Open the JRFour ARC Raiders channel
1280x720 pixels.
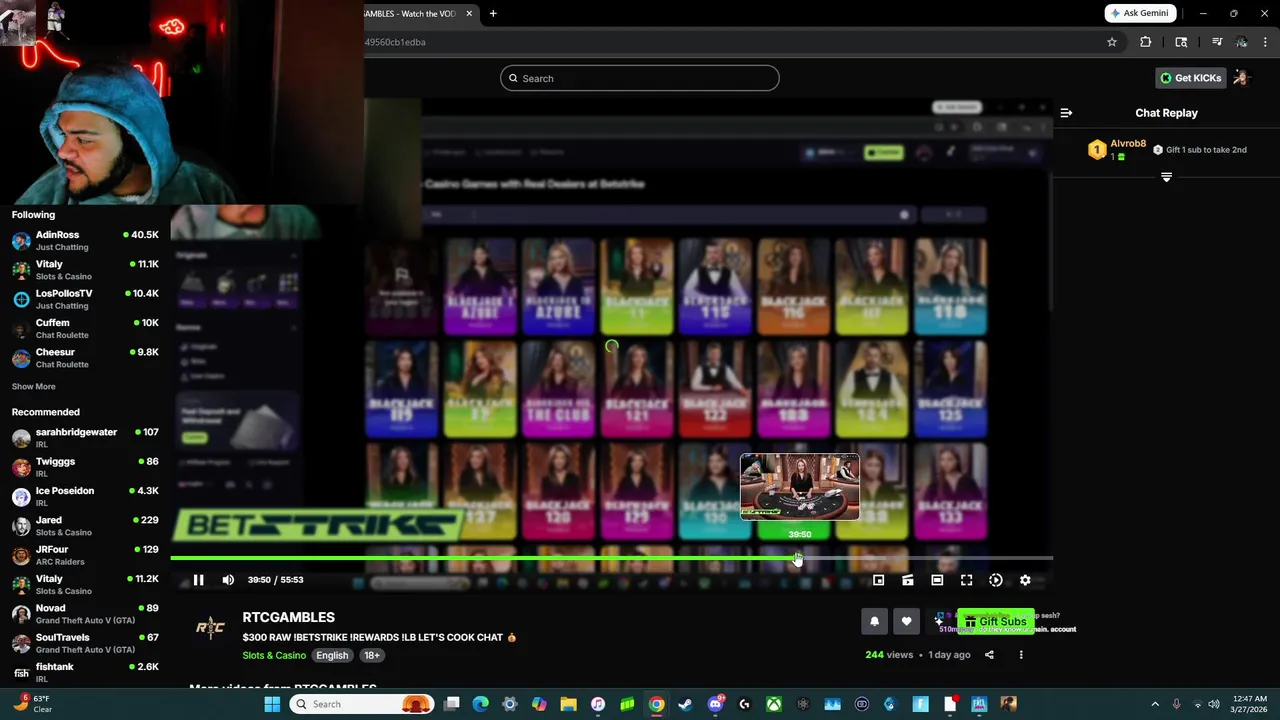click(x=85, y=555)
